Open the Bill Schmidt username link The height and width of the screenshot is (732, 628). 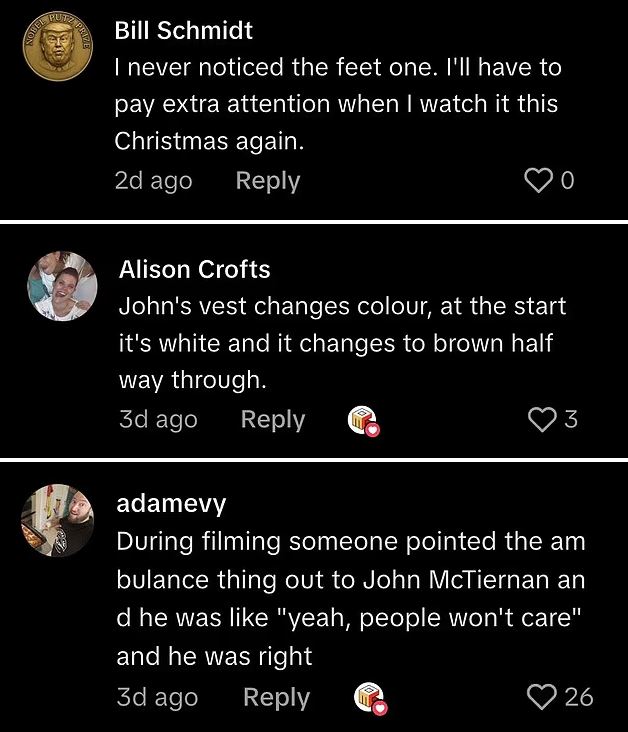[x=184, y=30]
